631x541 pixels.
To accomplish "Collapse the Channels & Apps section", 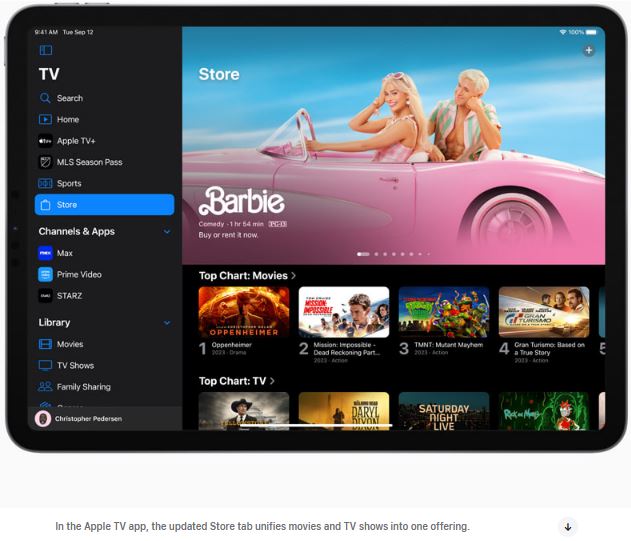I will click(167, 232).
